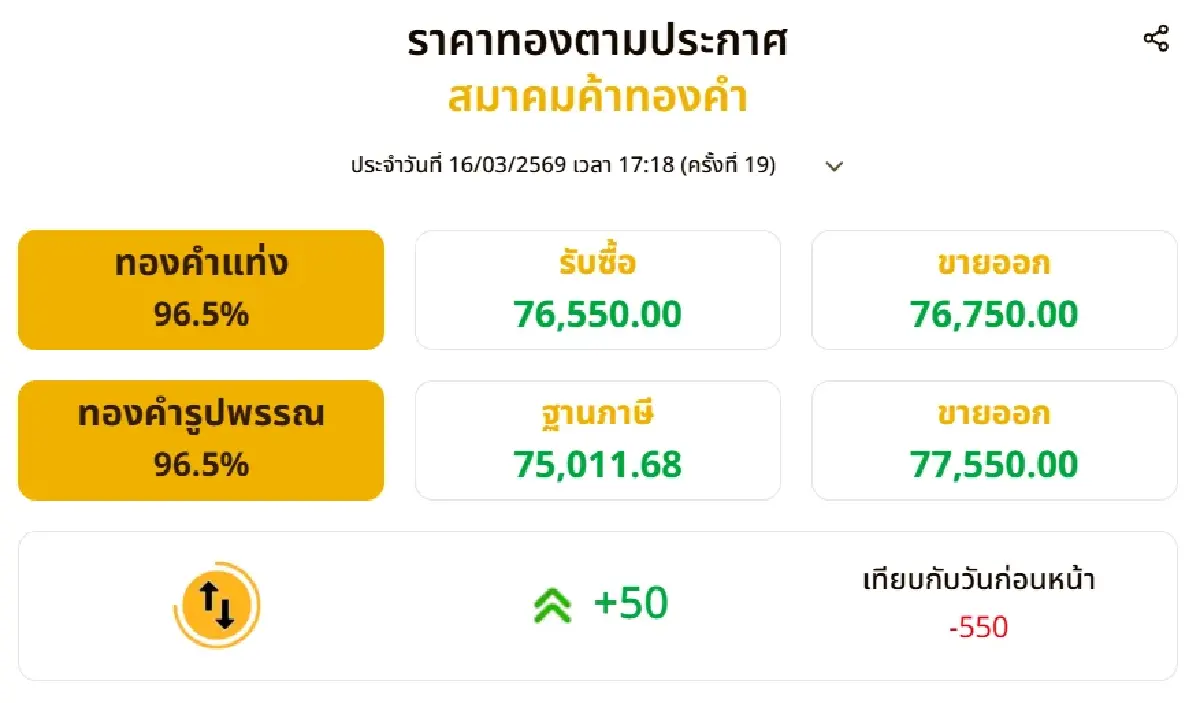1200x703 pixels.
Task: Switch to ราคาทองตามประกาศ view
Action: [x=598, y=42]
